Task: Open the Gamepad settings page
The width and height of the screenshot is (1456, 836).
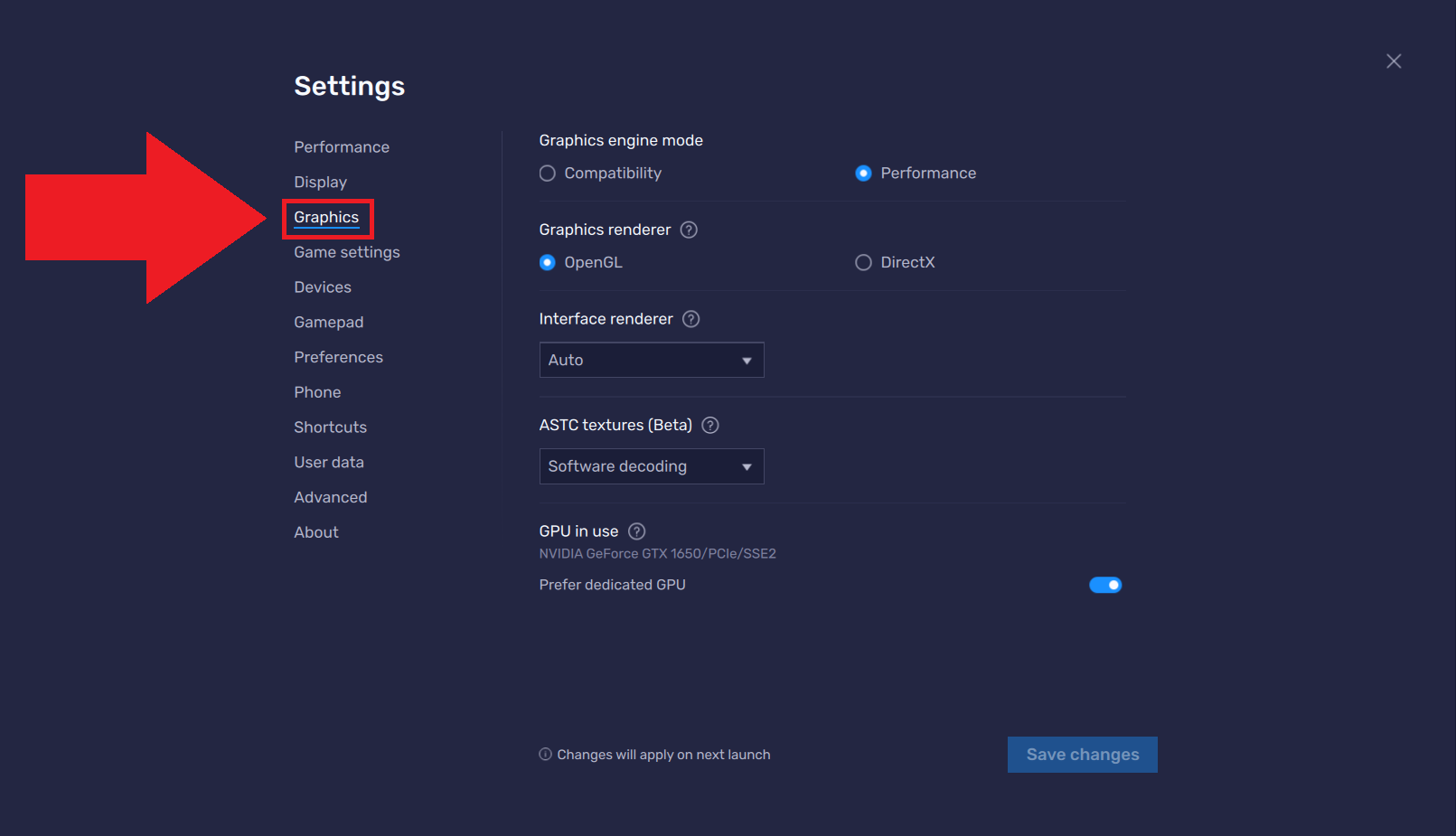Action: (328, 322)
